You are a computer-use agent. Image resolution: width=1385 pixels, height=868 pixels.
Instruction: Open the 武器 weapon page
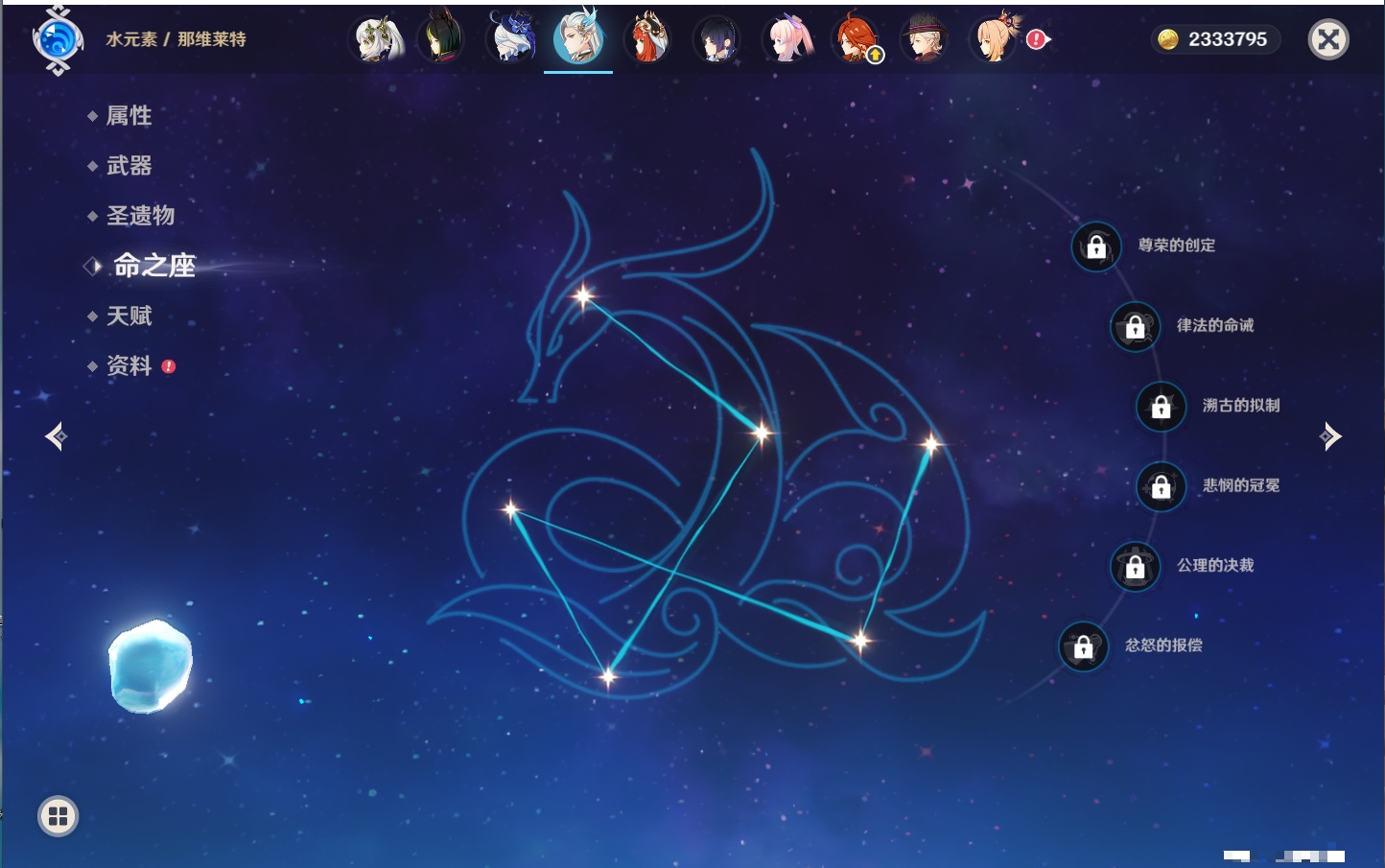(x=129, y=166)
